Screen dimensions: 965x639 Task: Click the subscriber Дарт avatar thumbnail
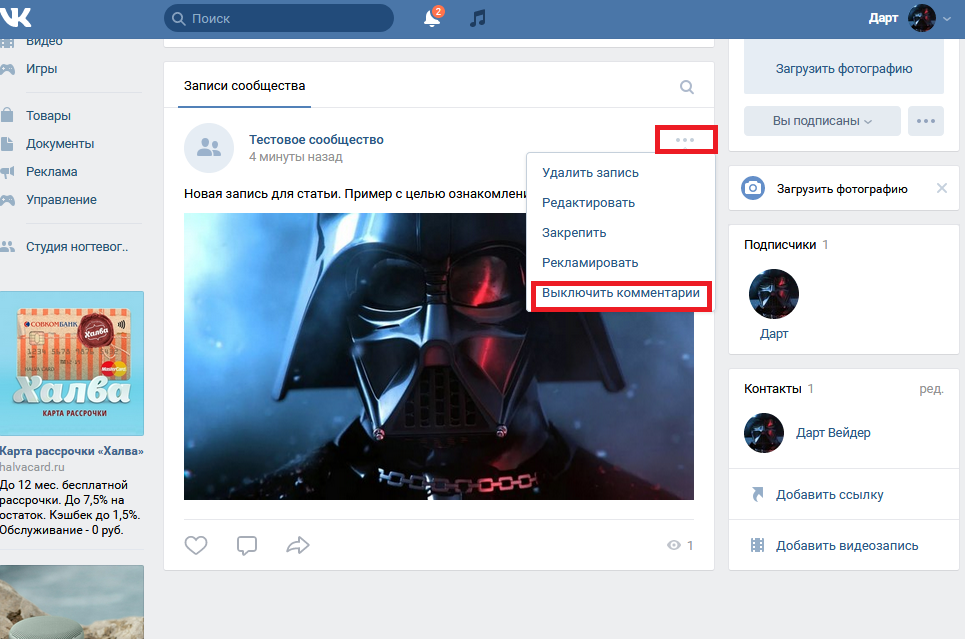tap(774, 294)
